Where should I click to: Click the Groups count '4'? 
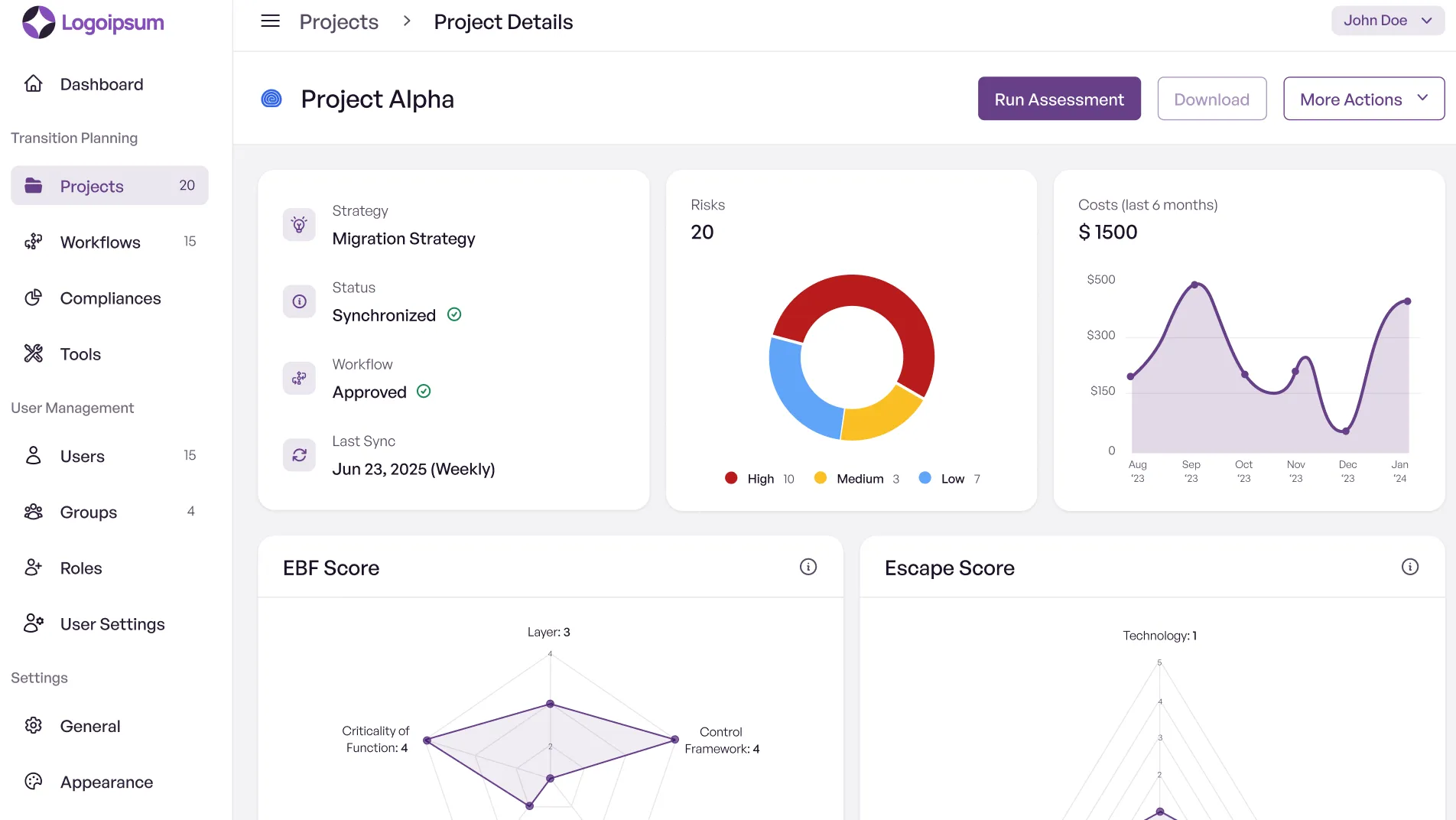[x=190, y=511]
